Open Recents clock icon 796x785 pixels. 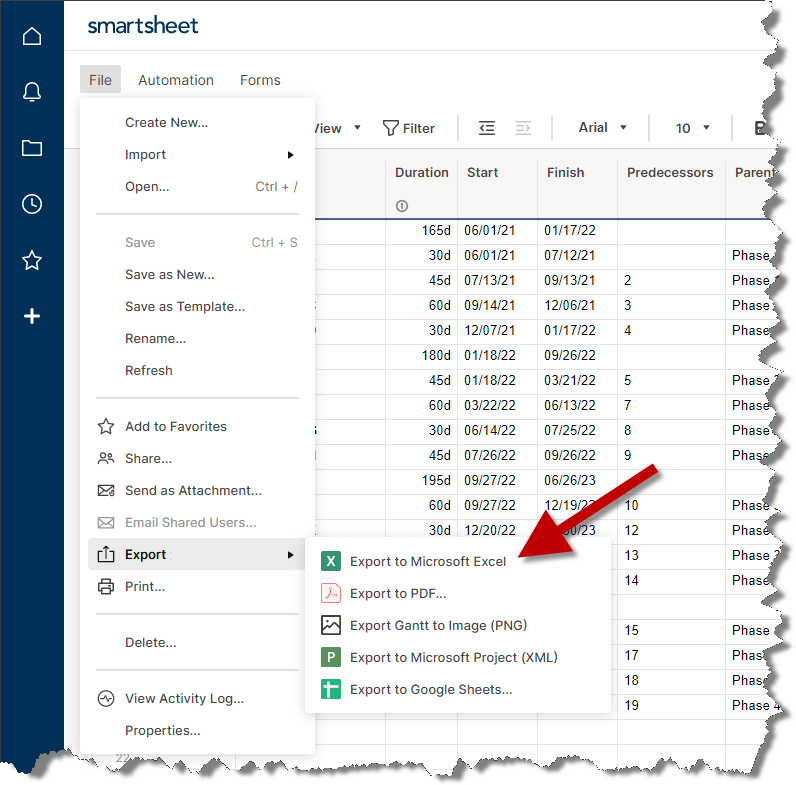pos(32,204)
